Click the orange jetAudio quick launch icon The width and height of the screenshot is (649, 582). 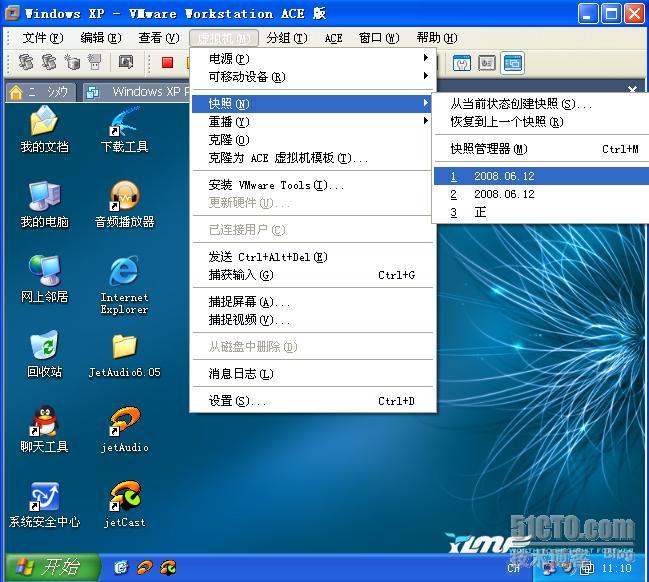pyautogui.click(x=145, y=567)
